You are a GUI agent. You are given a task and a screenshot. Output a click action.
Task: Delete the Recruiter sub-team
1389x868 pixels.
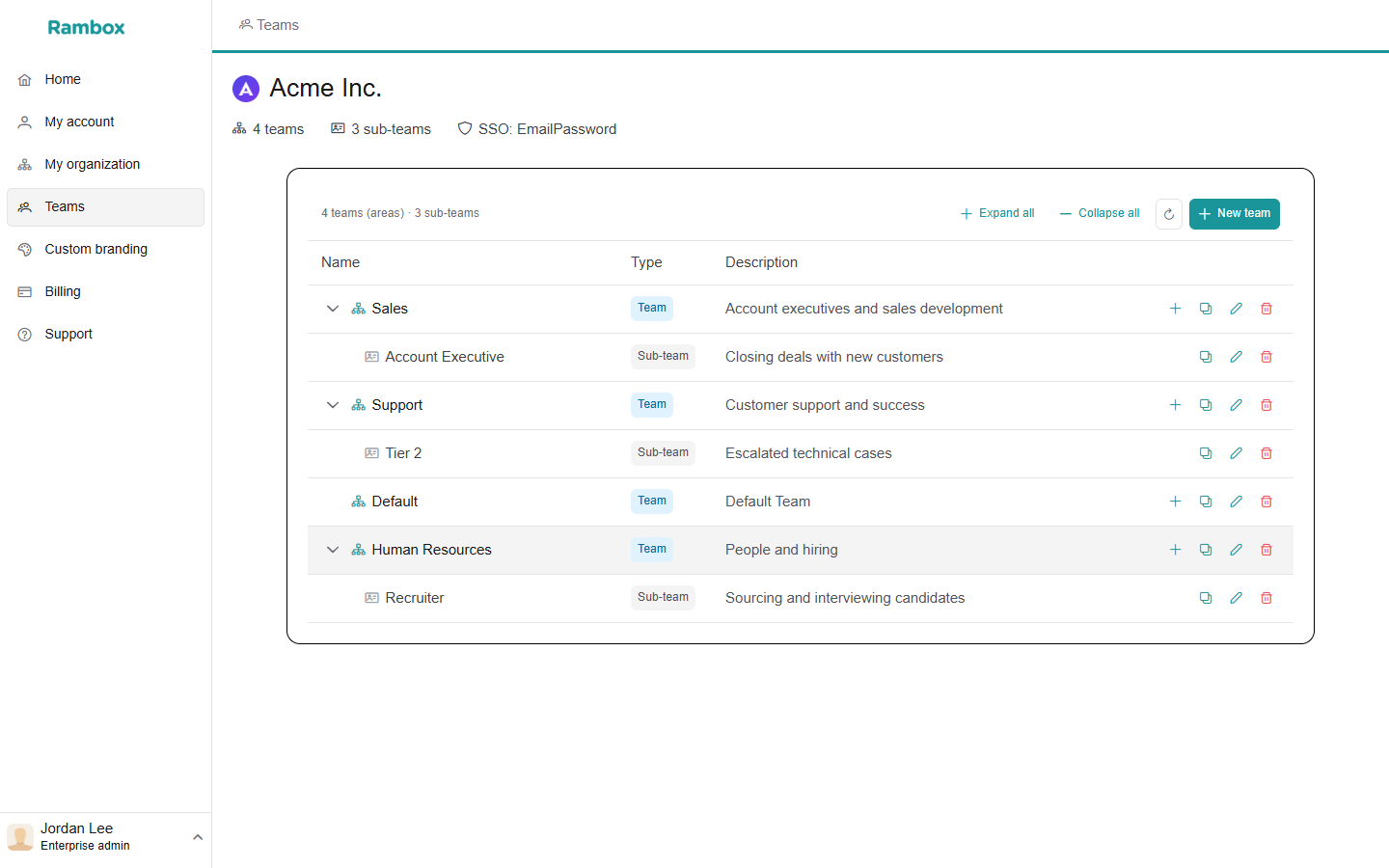point(1266,598)
